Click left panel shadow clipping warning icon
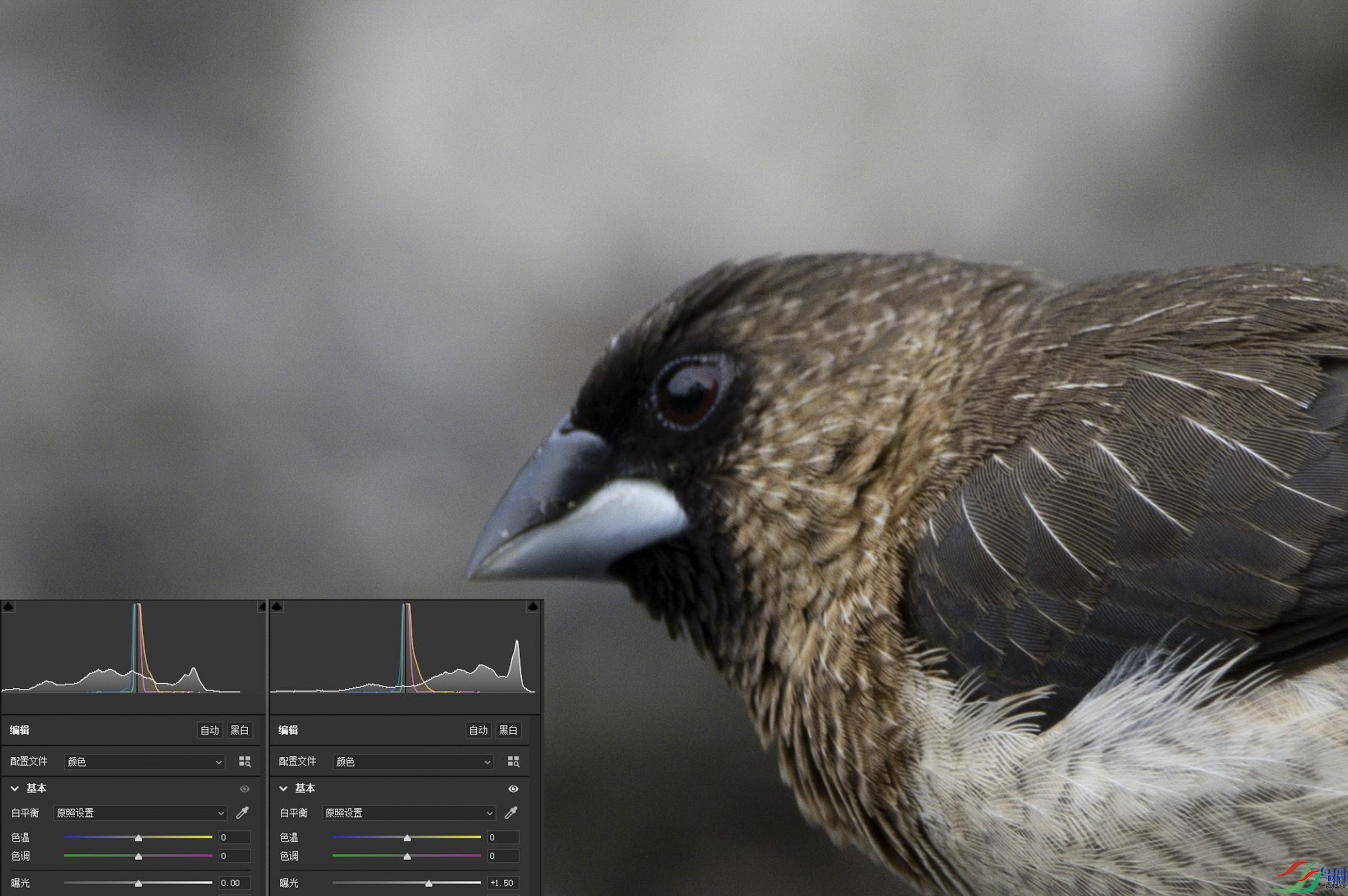 [8, 606]
